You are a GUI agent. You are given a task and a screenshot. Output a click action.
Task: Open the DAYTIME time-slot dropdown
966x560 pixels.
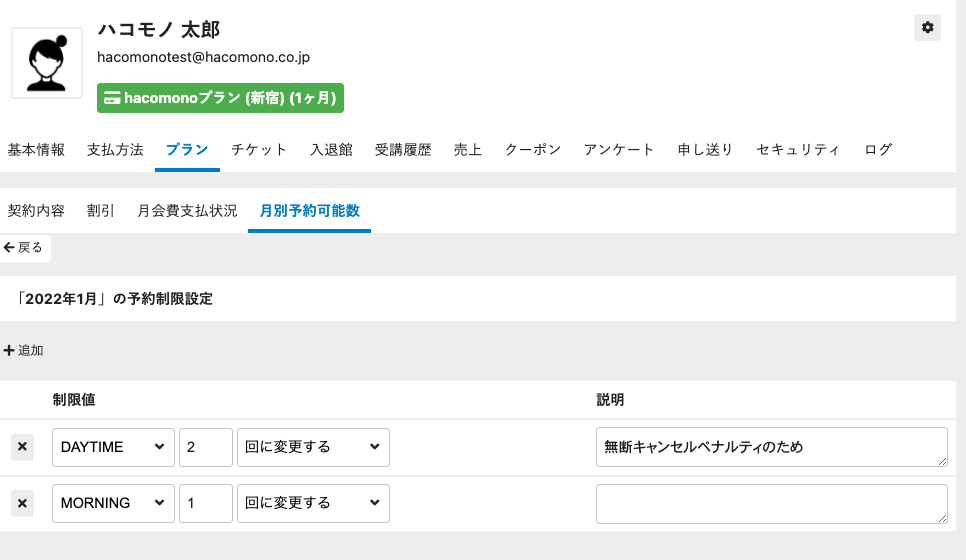(113, 447)
